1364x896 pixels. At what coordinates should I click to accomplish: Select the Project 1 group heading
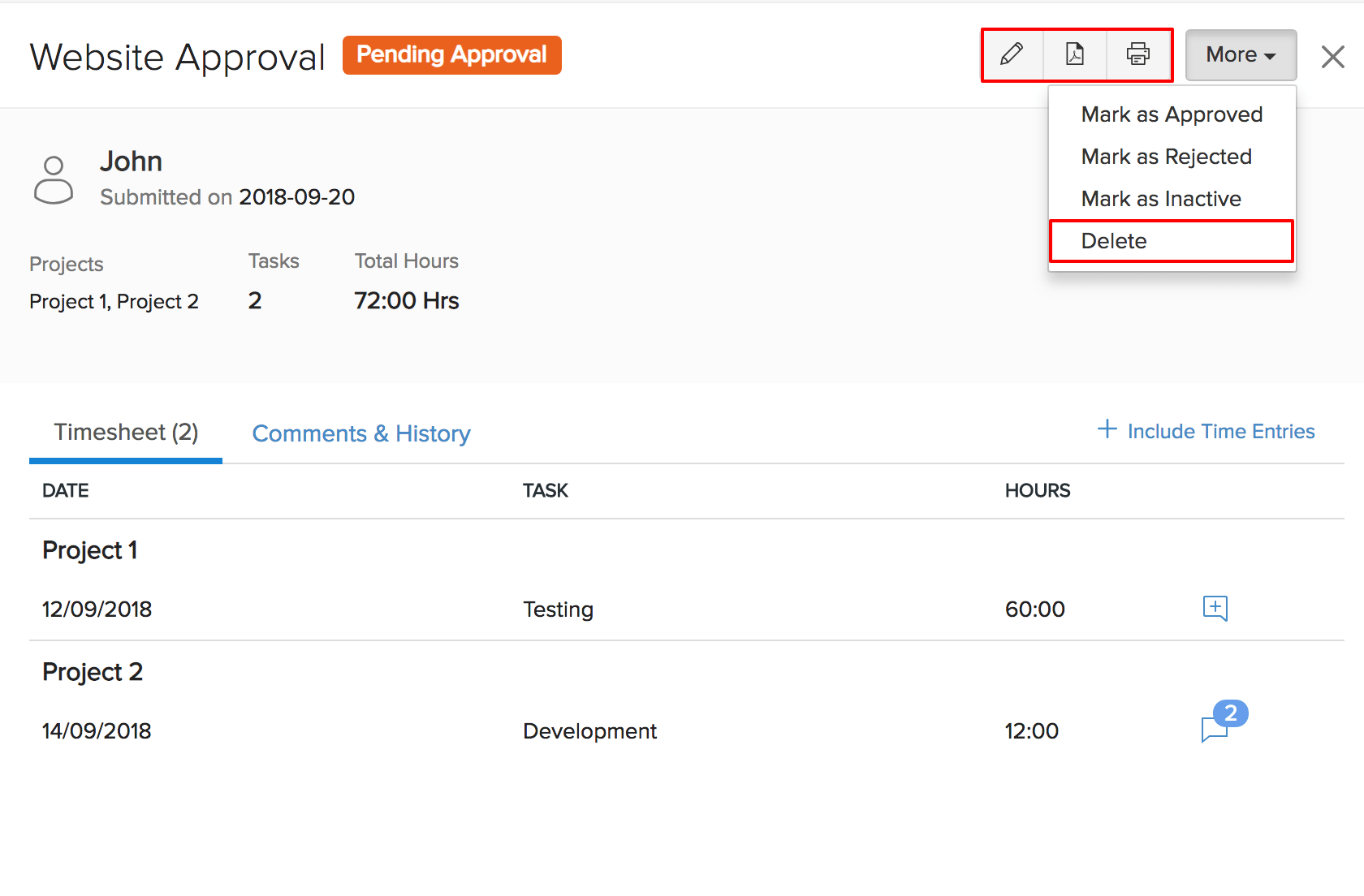tap(89, 550)
